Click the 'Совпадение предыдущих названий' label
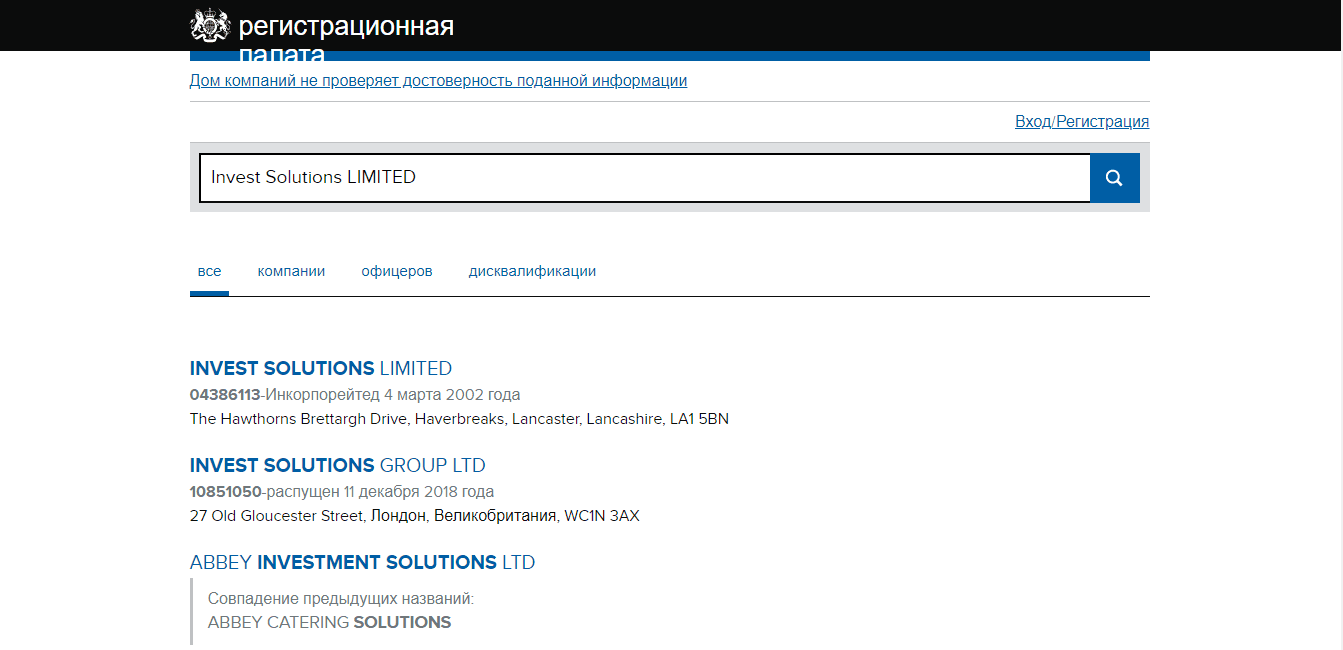The image size is (1343, 650). pyautogui.click(x=340, y=598)
